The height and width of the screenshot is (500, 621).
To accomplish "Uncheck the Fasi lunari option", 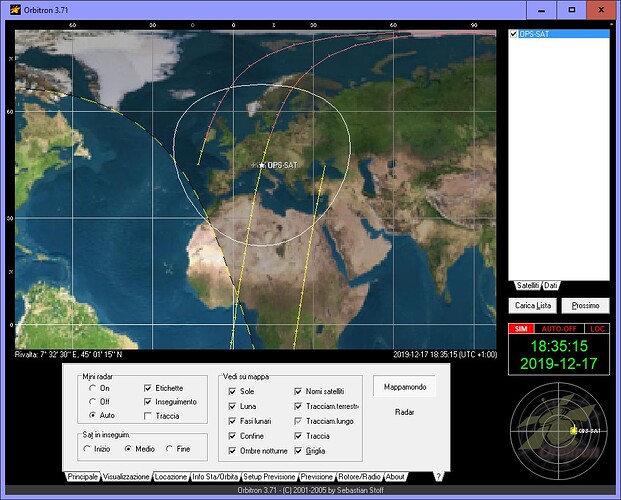I will [233, 421].
